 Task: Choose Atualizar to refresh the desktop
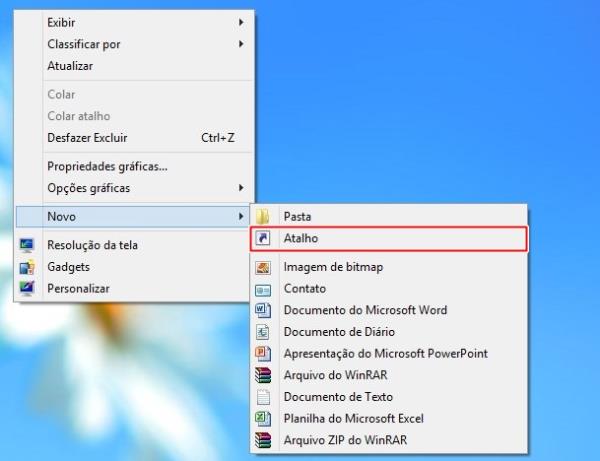[x=134, y=66]
